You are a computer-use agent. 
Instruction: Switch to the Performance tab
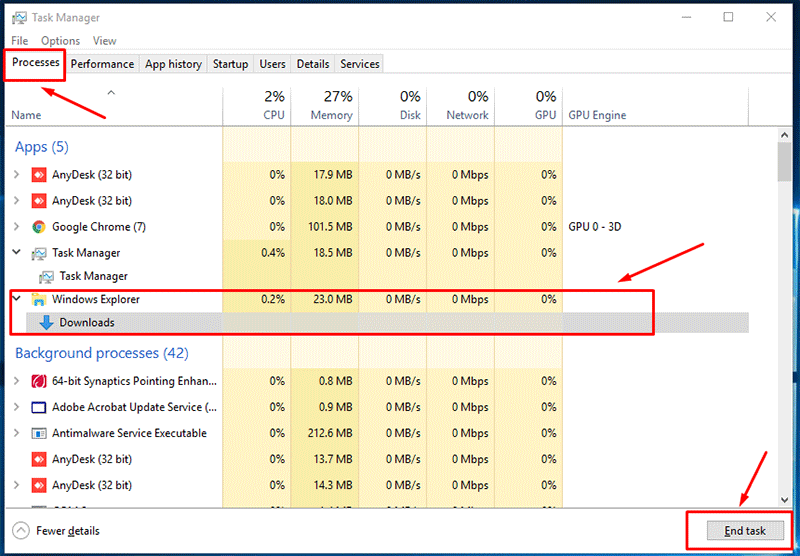point(102,64)
